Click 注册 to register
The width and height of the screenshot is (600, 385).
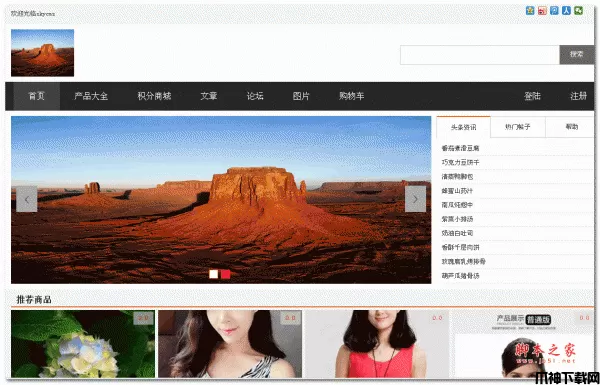[x=579, y=96]
